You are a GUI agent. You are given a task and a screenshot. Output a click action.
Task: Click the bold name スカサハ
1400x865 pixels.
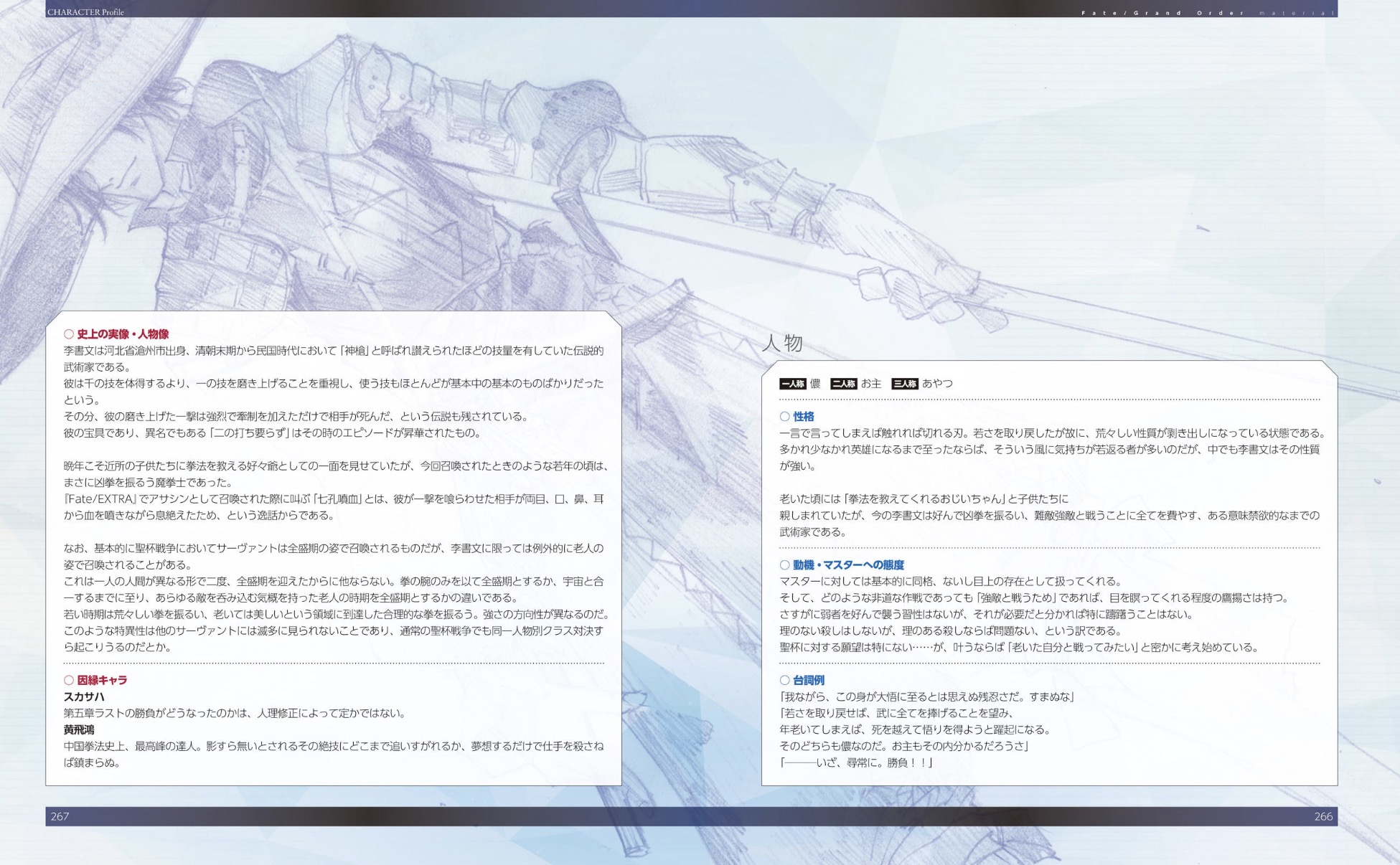coord(84,696)
